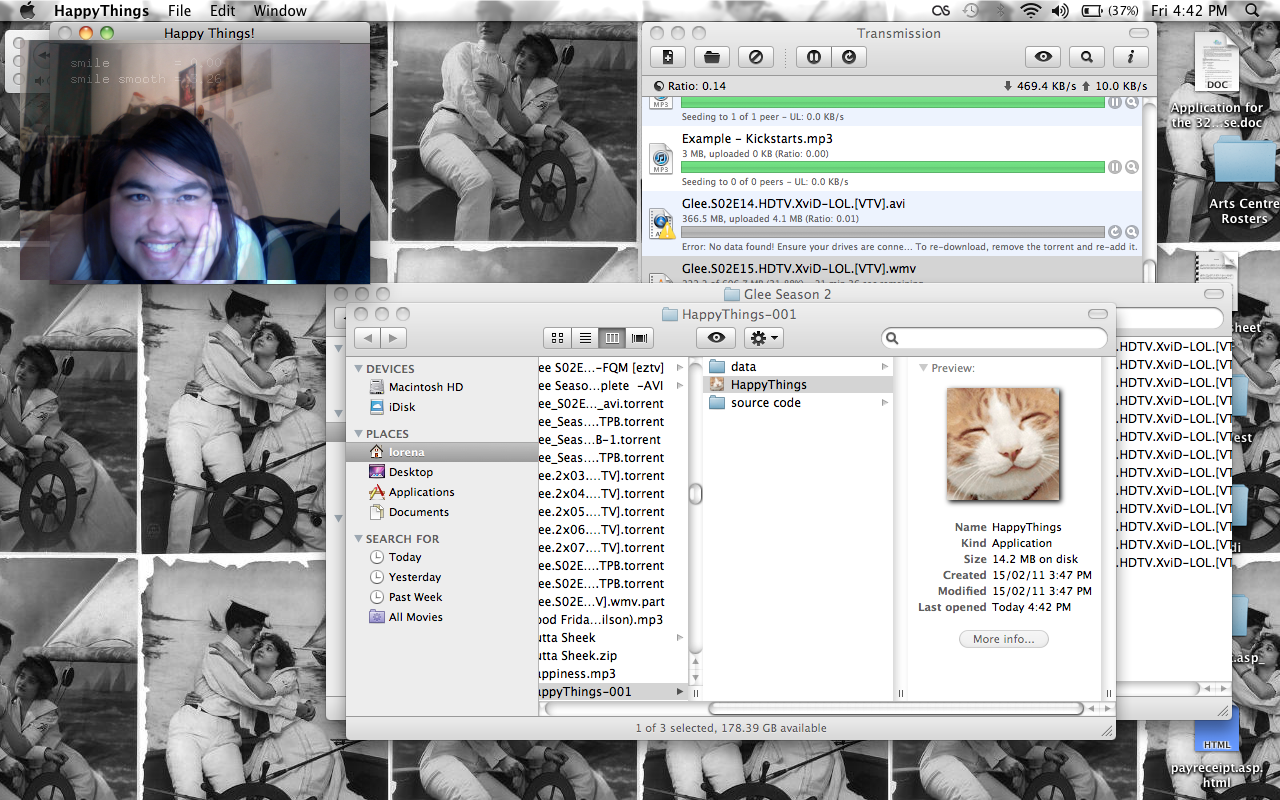The width and height of the screenshot is (1280, 800).
Task: Resume the Glee.S02E14 avi torrent
Action: [1115, 232]
